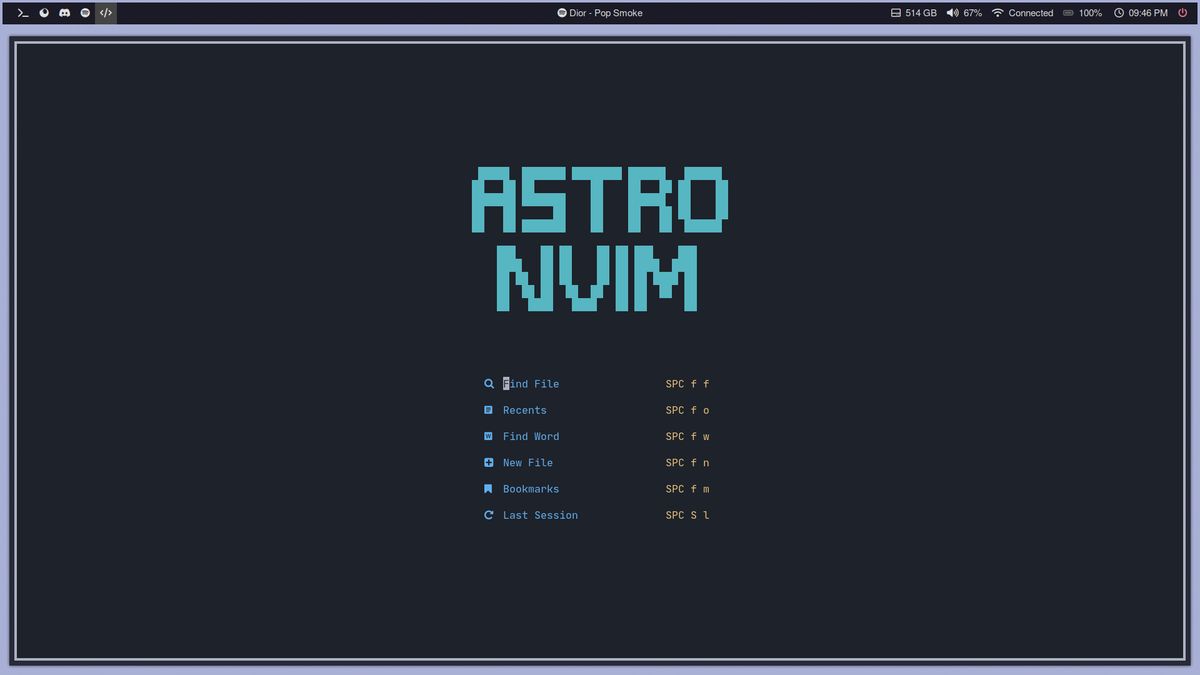
Task: Select the code editor icon in the top bar
Action: pyautogui.click(x=105, y=13)
